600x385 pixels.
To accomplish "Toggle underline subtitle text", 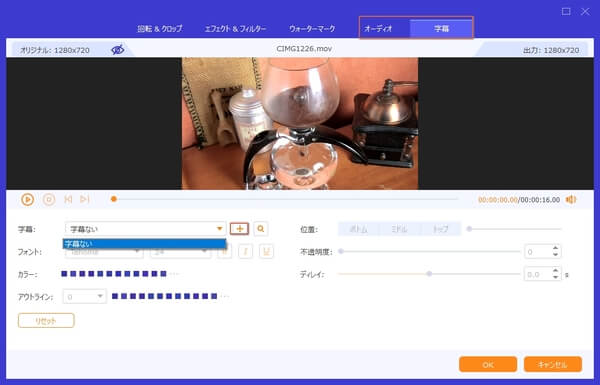I will [x=266, y=252].
